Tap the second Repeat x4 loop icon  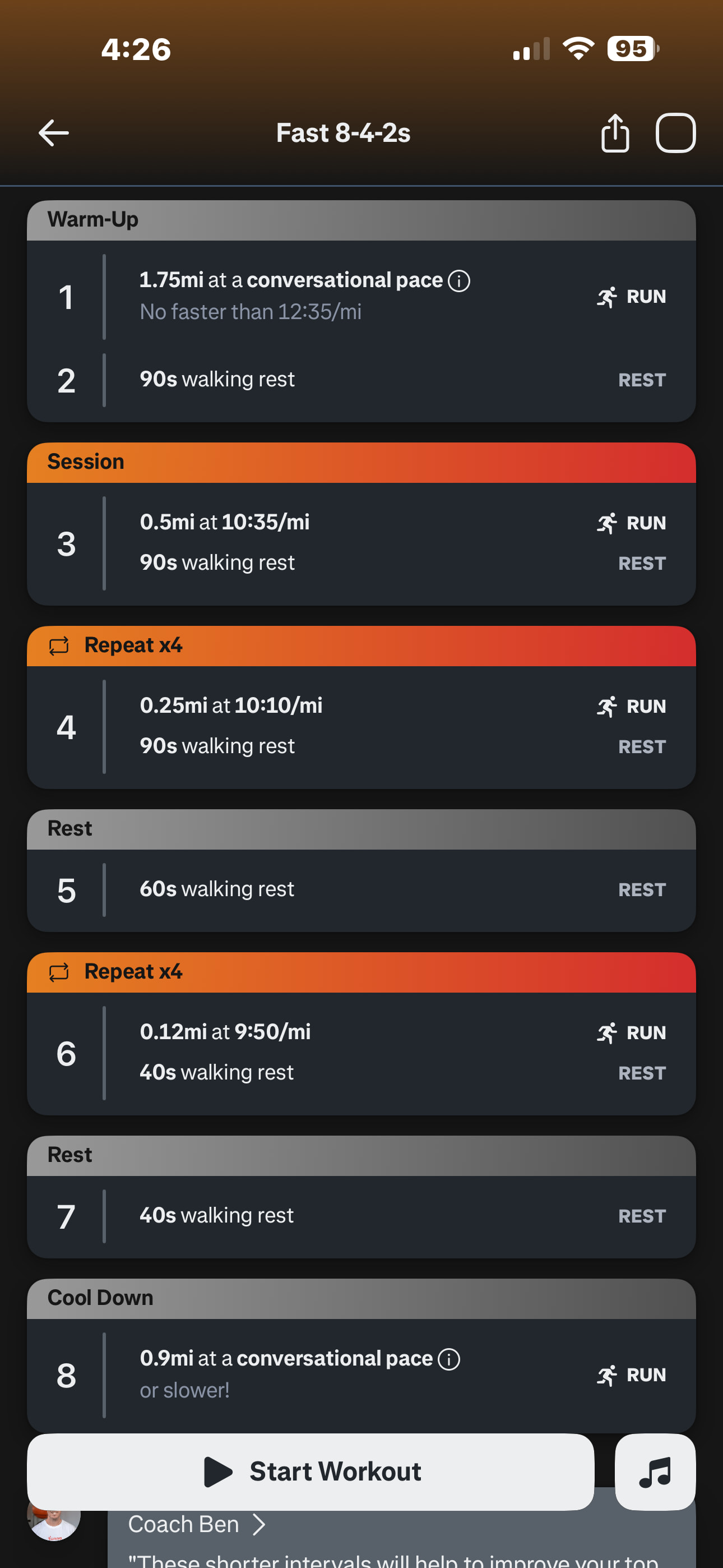click(59, 972)
